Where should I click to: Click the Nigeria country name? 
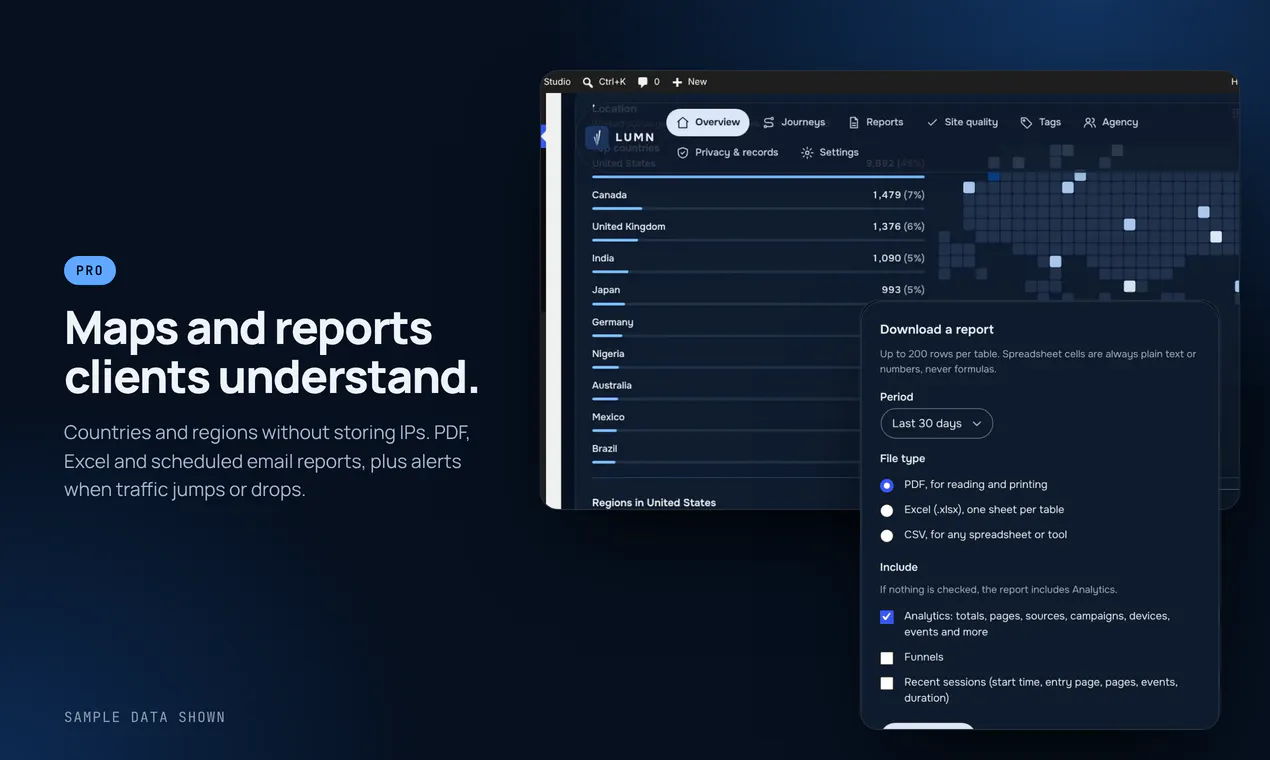click(x=608, y=354)
